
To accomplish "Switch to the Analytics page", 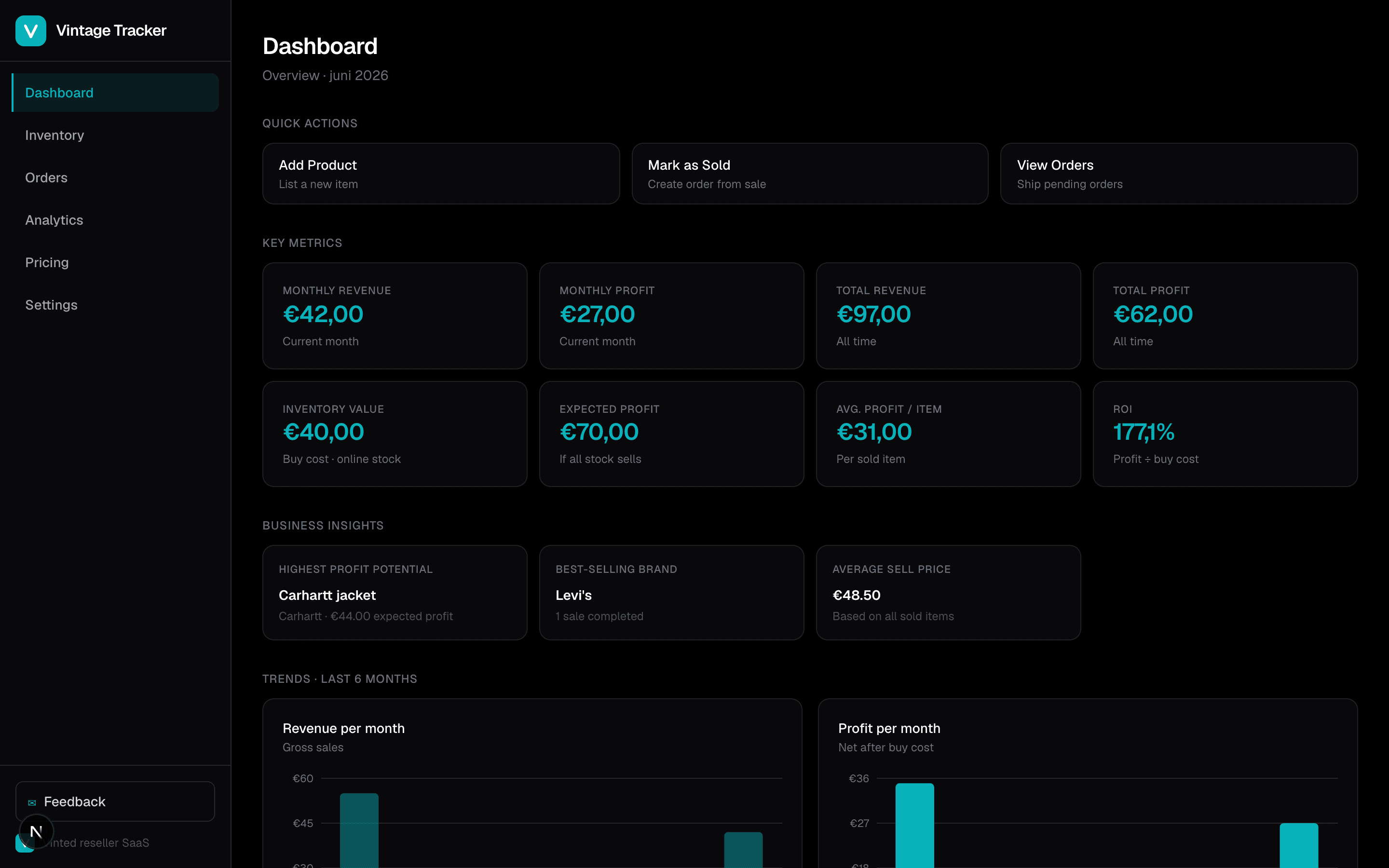I will pyautogui.click(x=115, y=220).
